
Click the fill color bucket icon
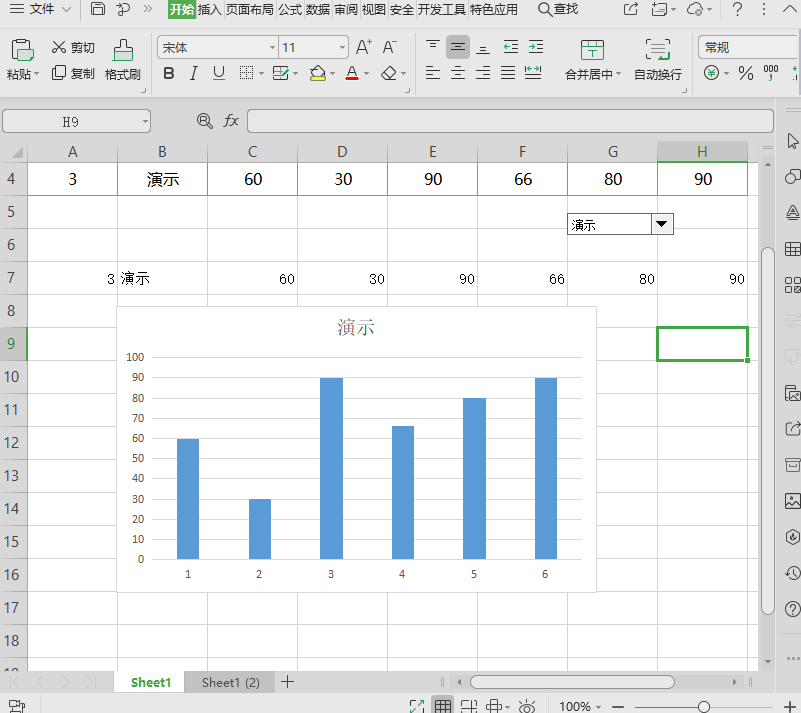click(x=317, y=74)
